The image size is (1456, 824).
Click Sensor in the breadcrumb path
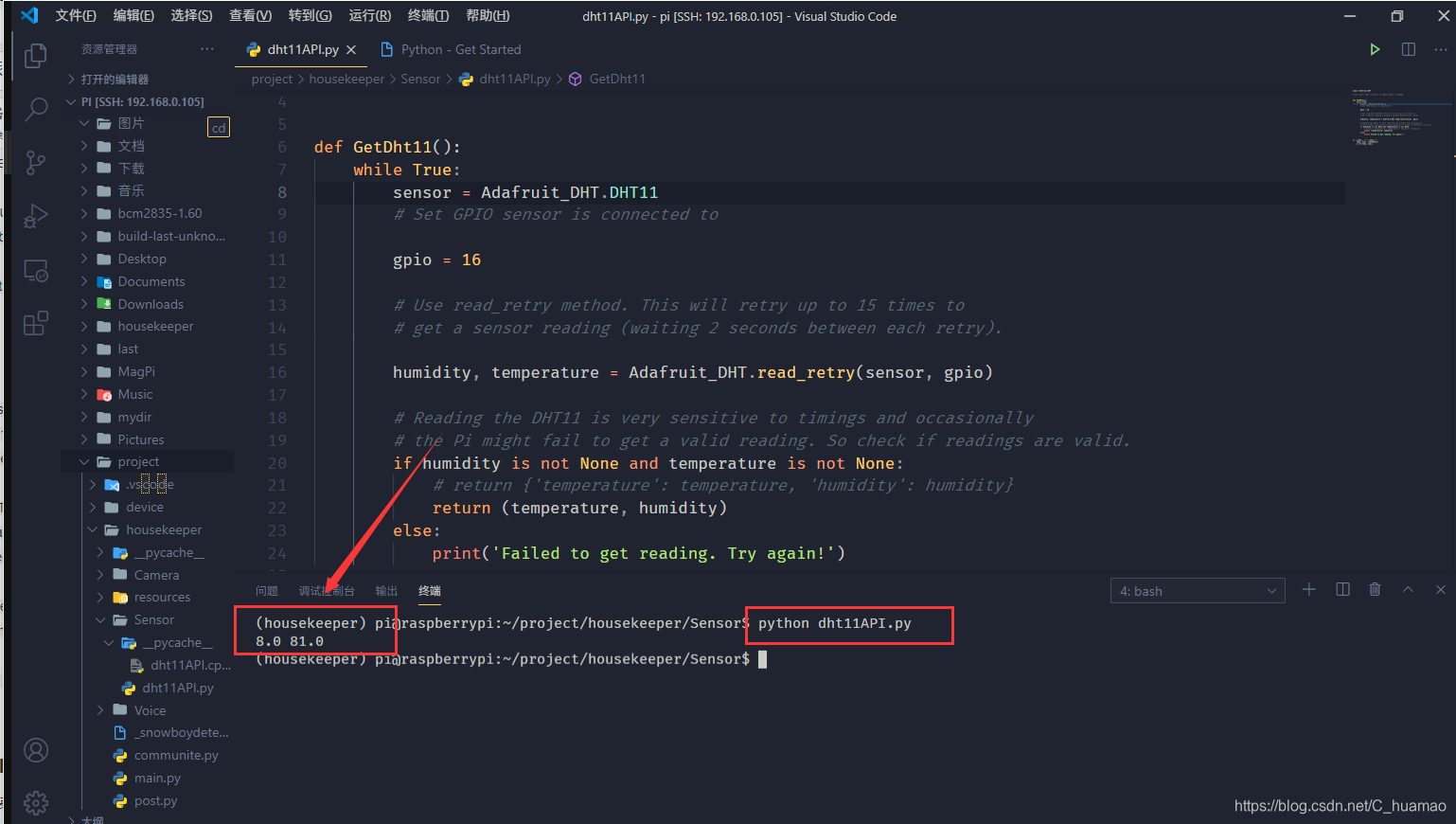pos(420,79)
